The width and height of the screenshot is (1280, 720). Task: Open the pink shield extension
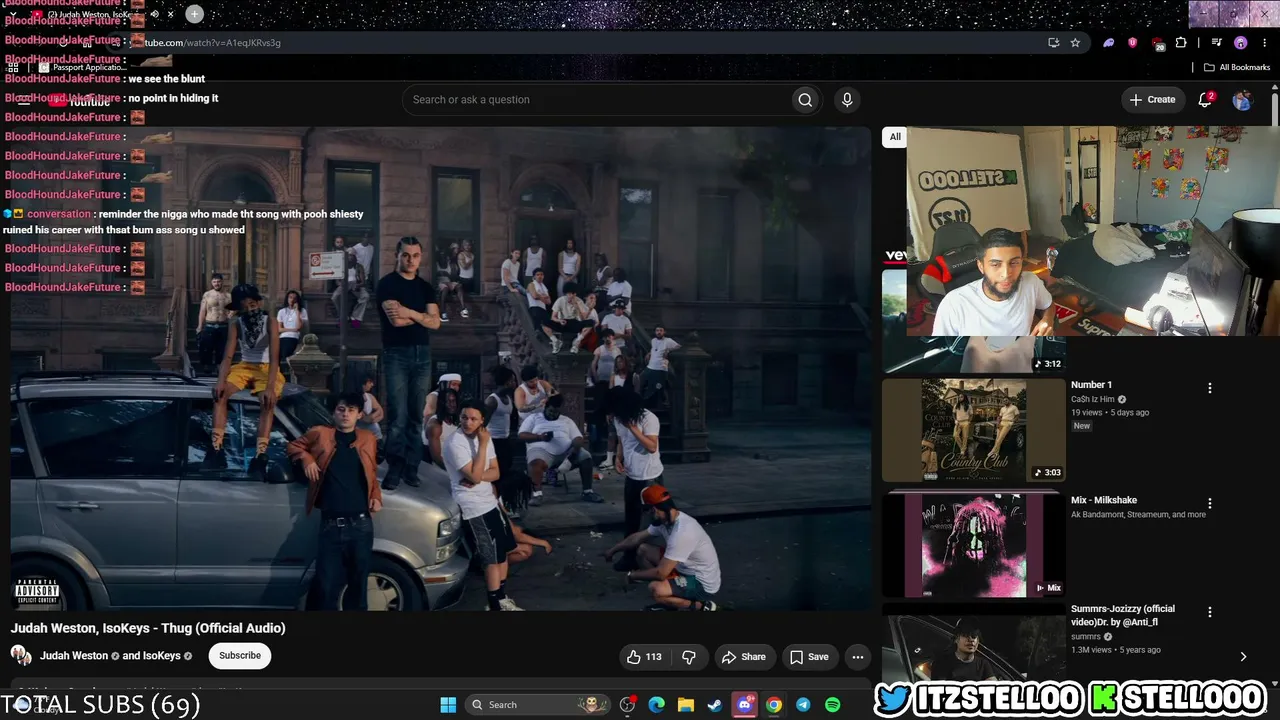click(1132, 43)
